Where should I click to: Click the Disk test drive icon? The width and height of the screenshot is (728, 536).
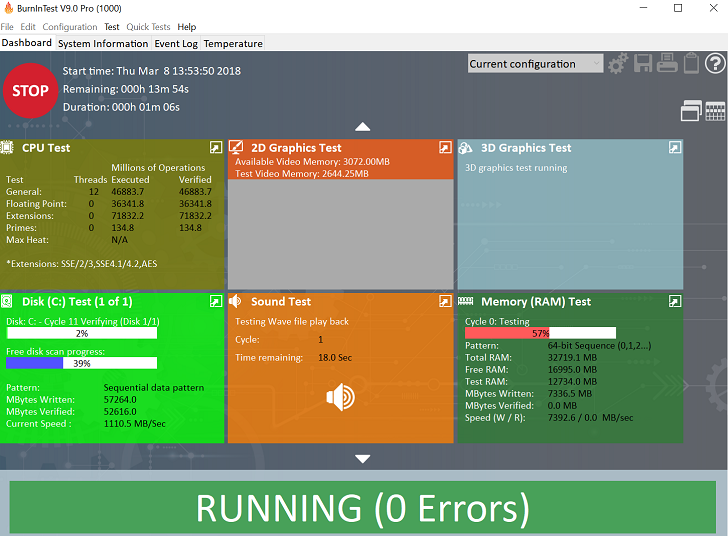pos(6,301)
